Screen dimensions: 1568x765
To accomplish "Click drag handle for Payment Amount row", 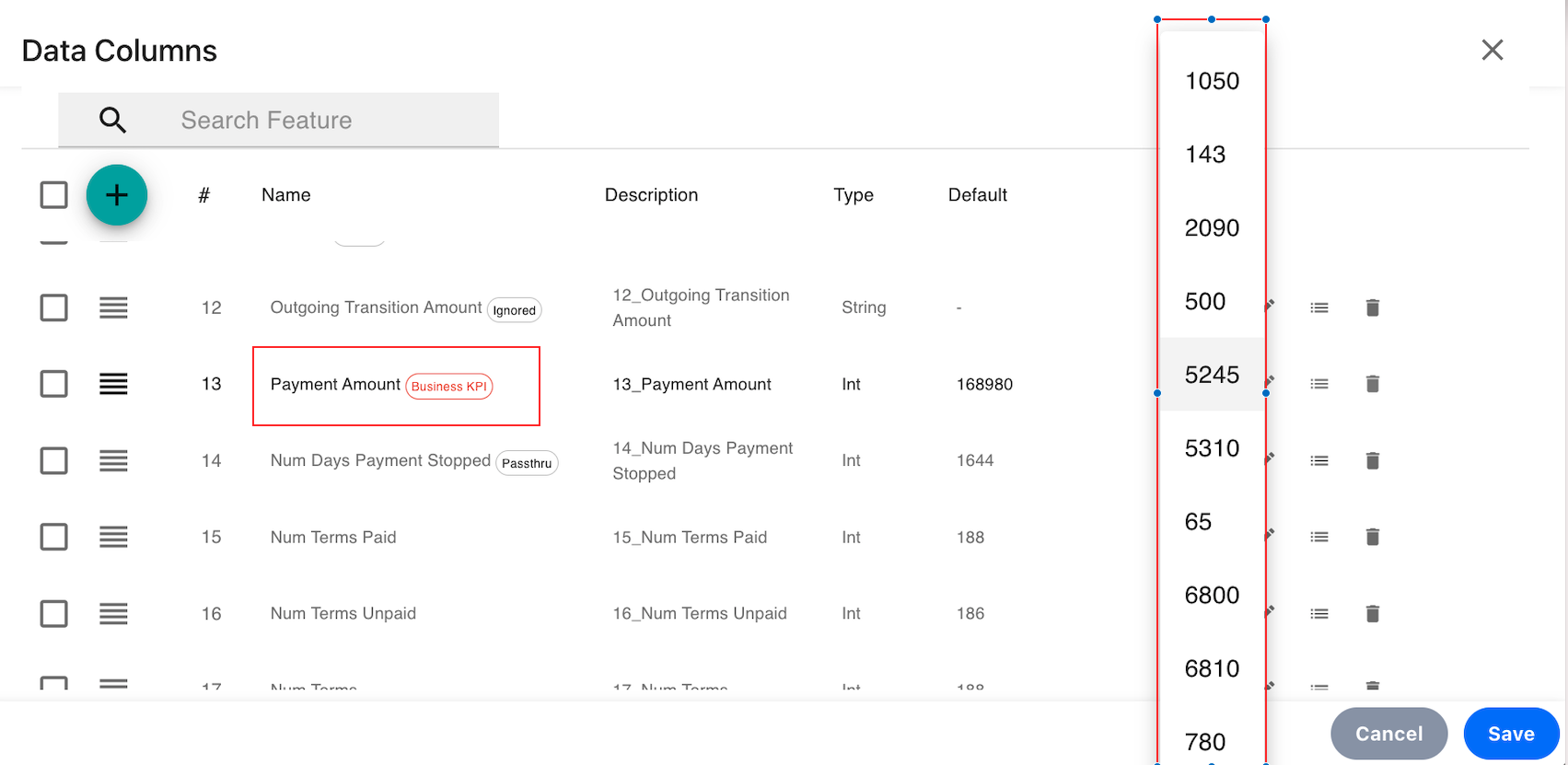I will 113,384.
